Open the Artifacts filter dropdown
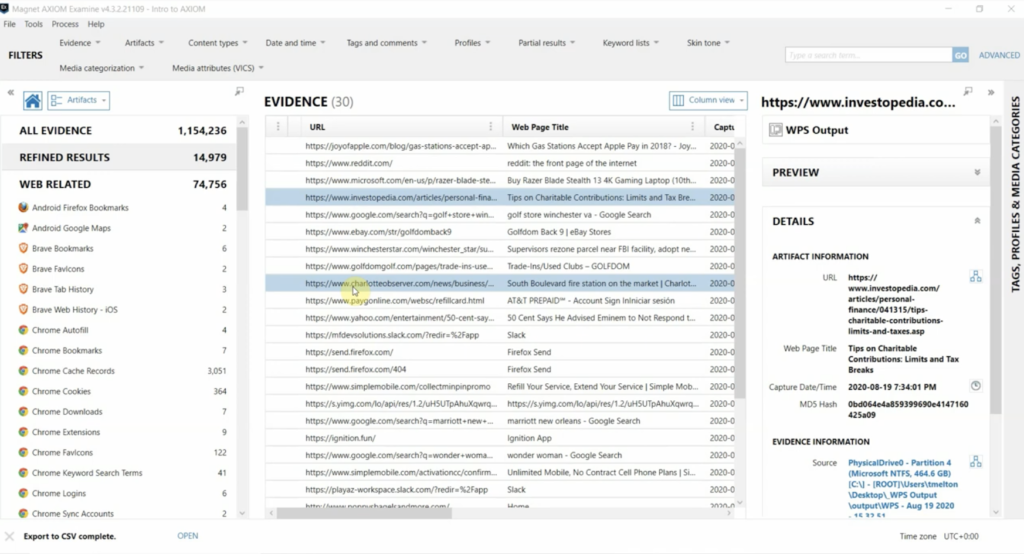This screenshot has width=1024, height=554. (x=144, y=42)
